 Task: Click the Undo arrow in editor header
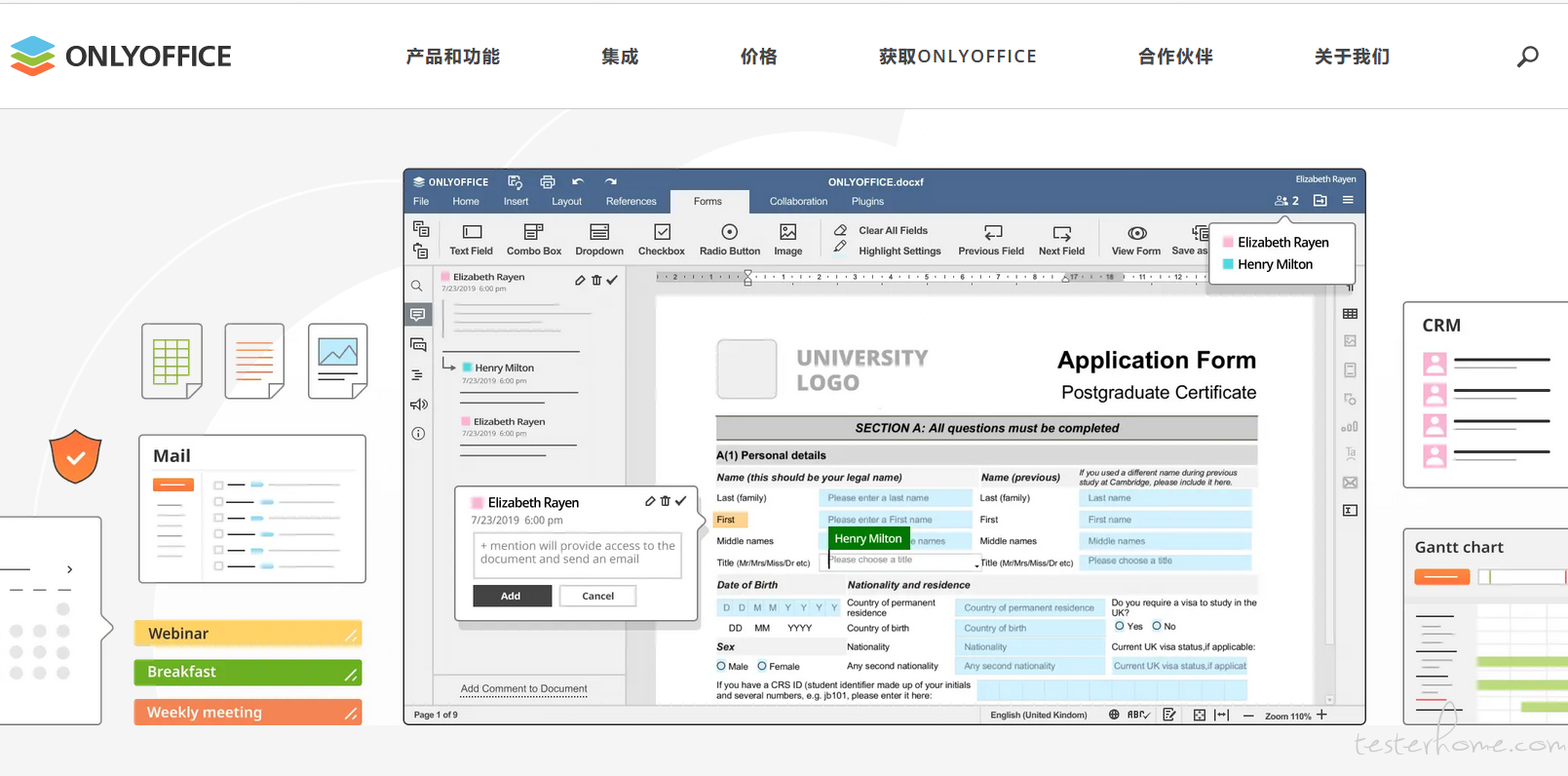[578, 181]
